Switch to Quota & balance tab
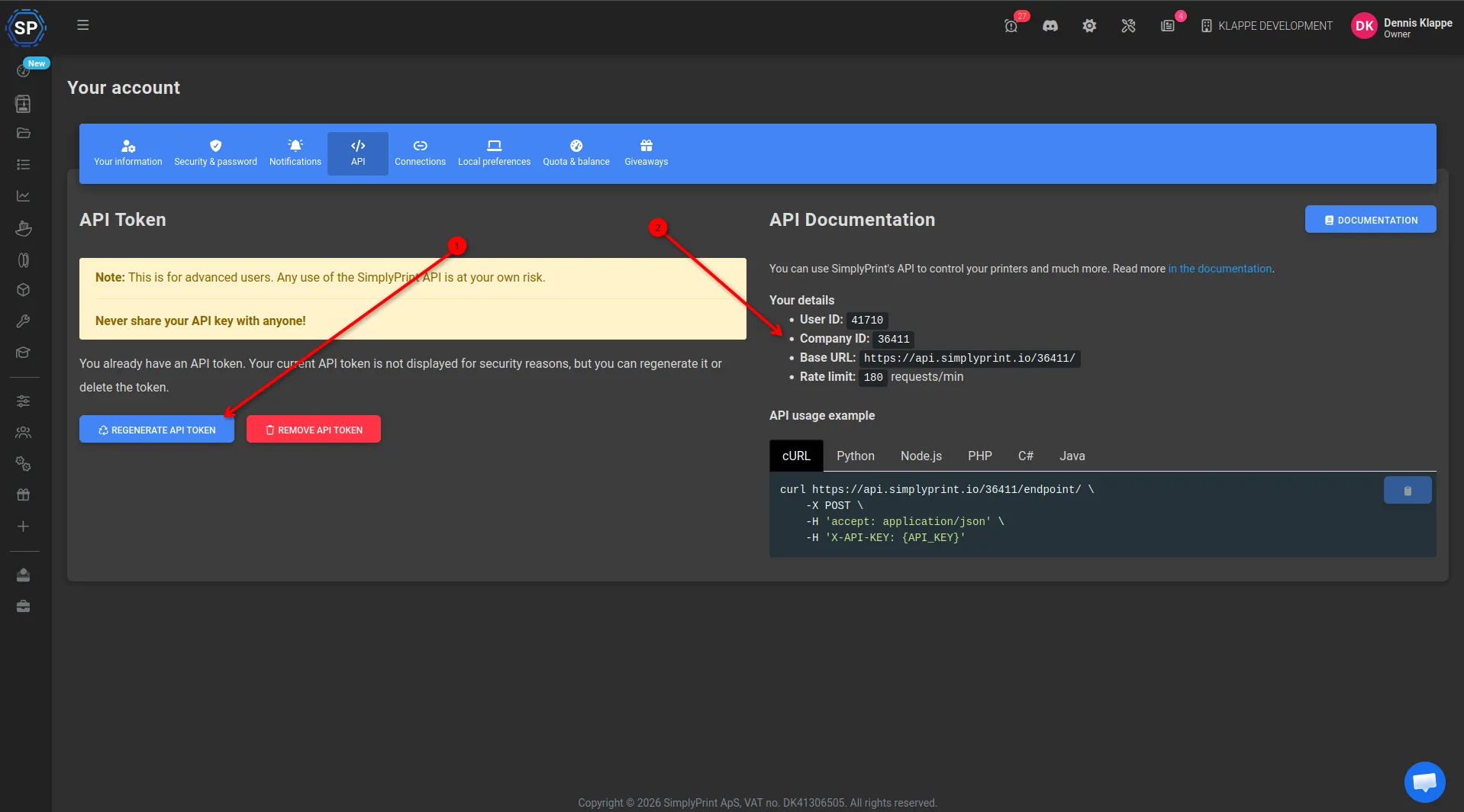The height and width of the screenshot is (812, 1464). pos(576,153)
